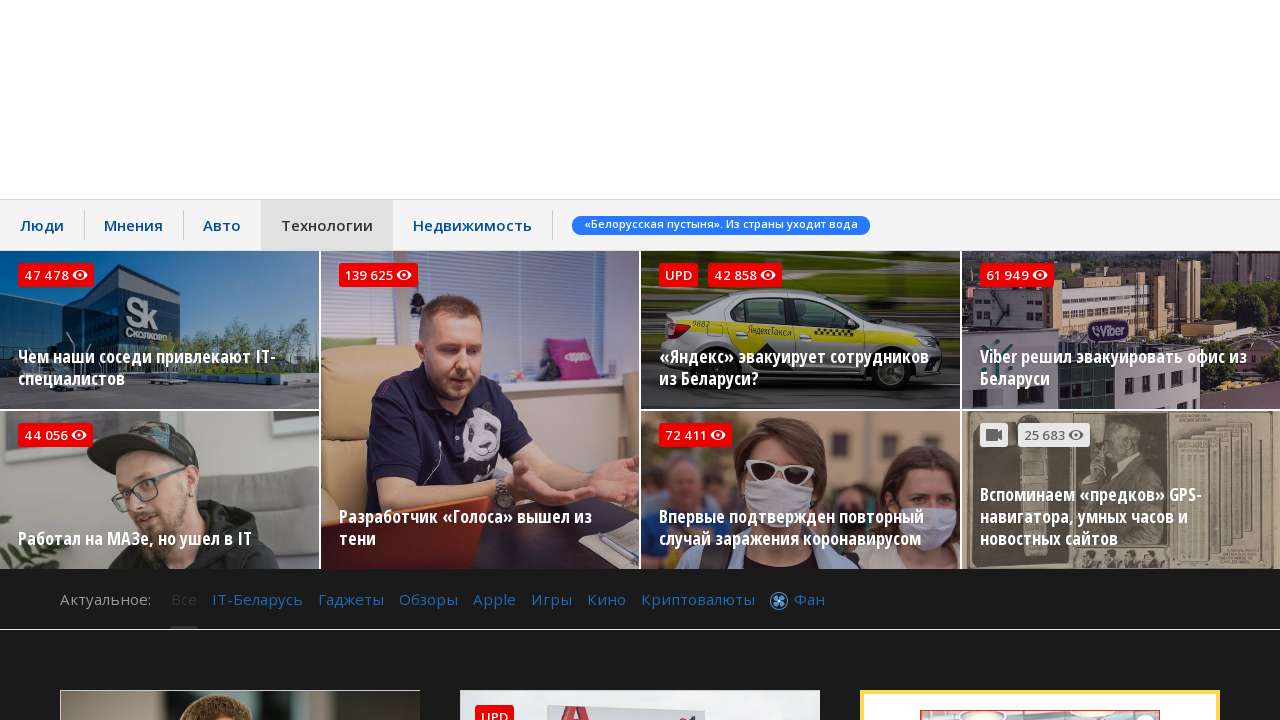Viewport: 1280px width, 720px height.
Task: Click the 42 858 views badge
Action: tap(745, 275)
